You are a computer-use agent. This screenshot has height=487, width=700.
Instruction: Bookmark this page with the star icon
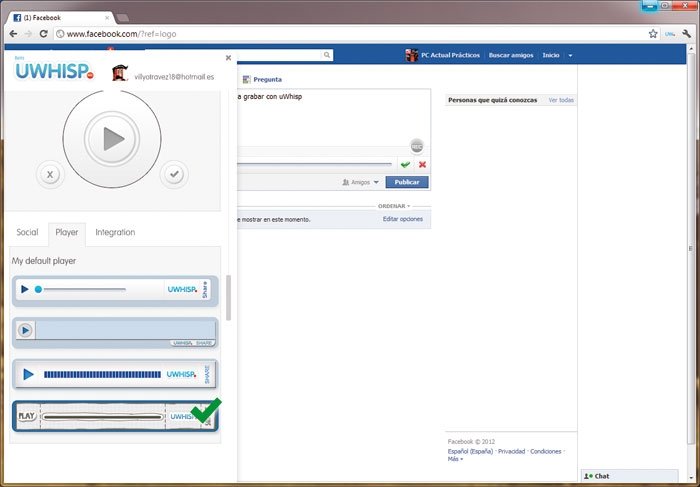pos(653,34)
